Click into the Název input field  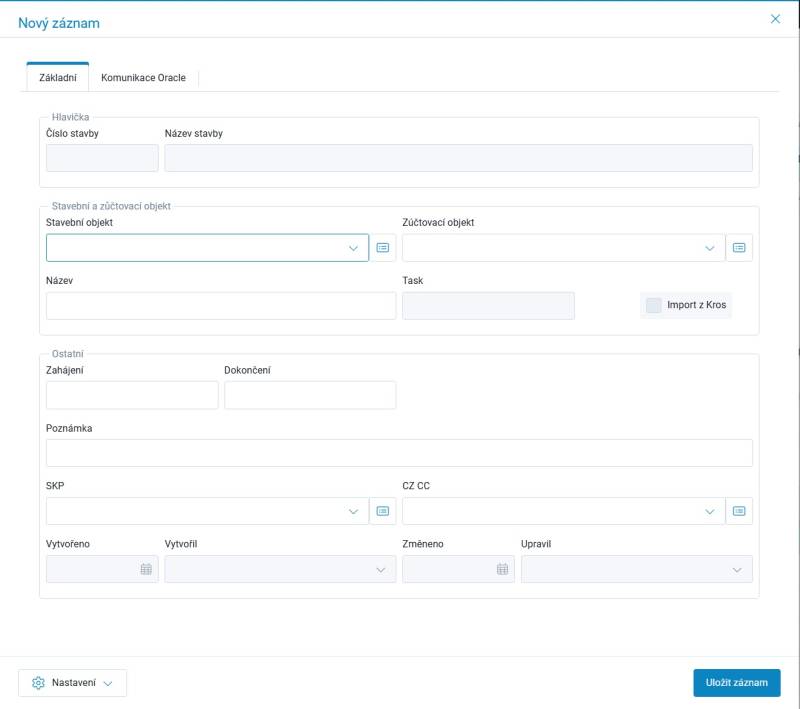(x=221, y=306)
